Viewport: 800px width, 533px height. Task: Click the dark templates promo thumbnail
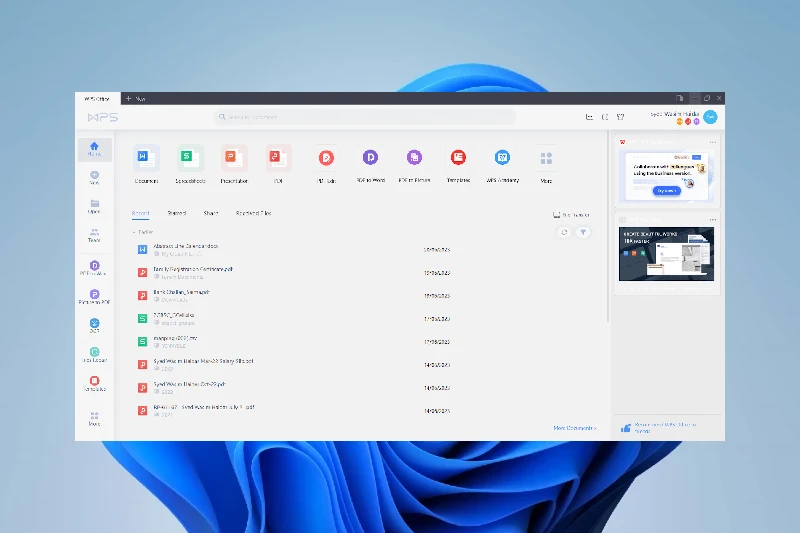666,254
